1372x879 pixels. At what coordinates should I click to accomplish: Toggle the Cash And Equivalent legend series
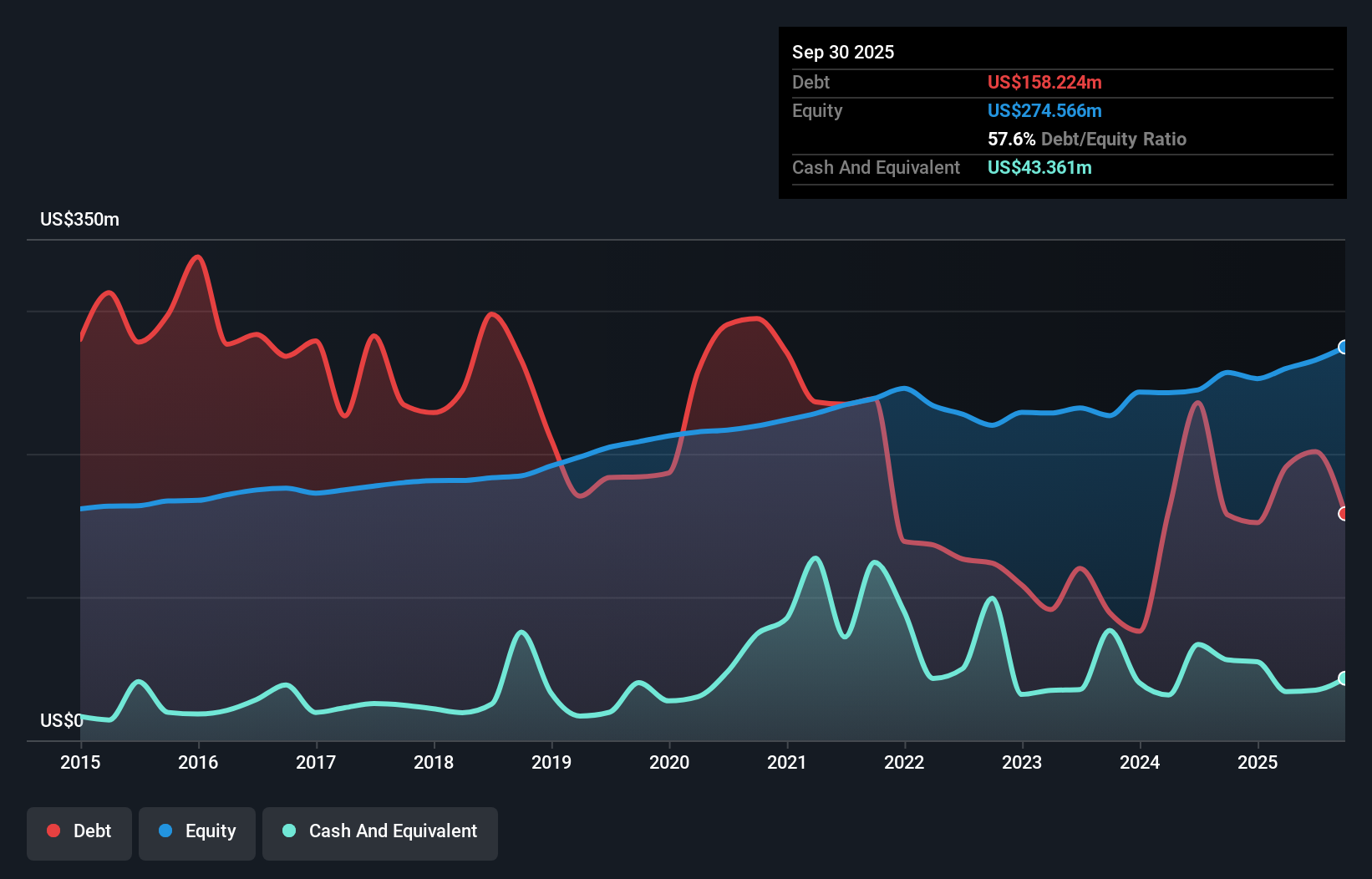point(380,833)
